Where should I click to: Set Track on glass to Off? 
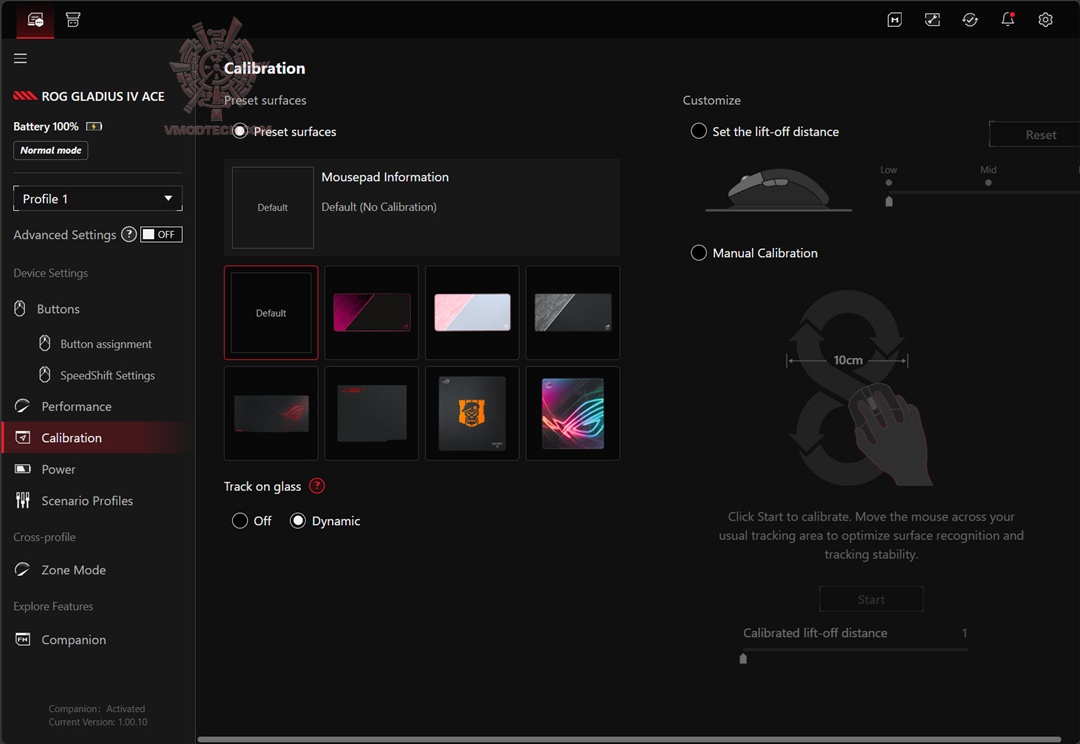click(x=240, y=521)
